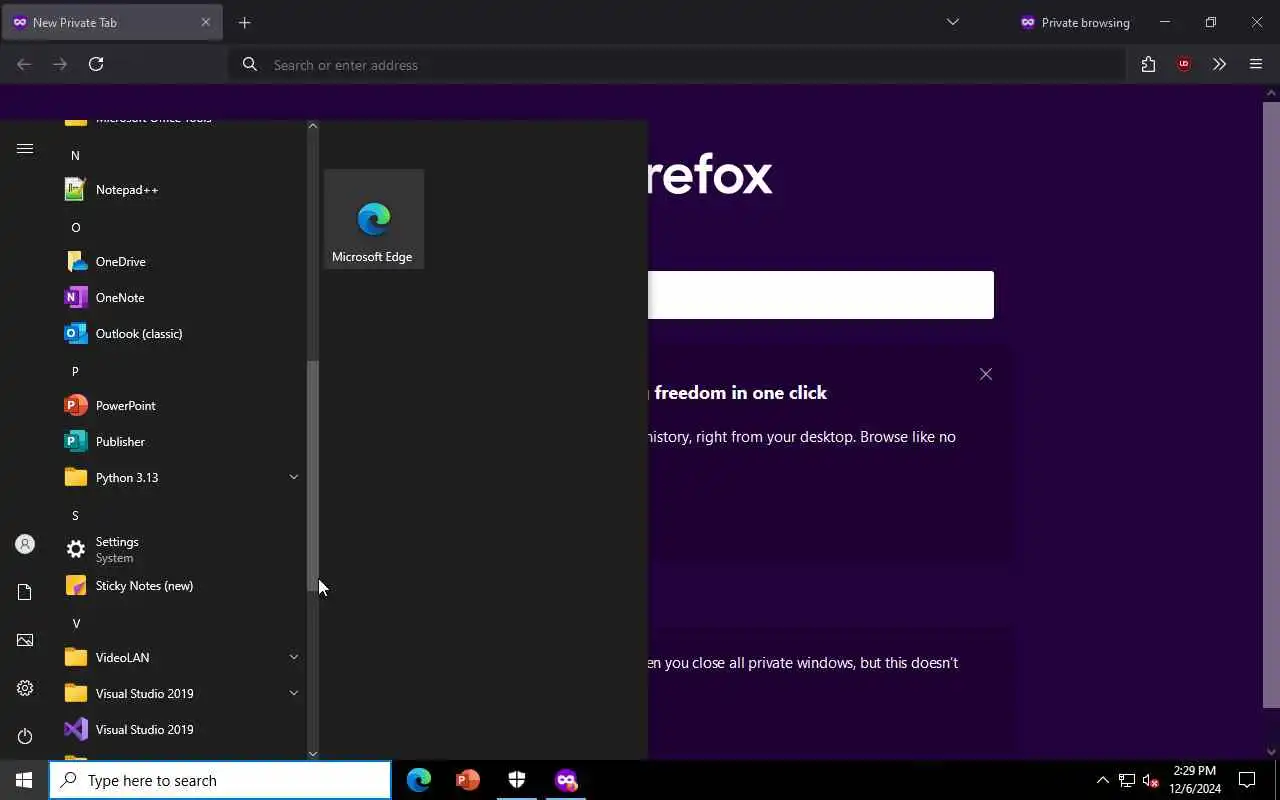The width and height of the screenshot is (1280, 800).
Task: Jump to the letter N section header
Action: click(75, 155)
